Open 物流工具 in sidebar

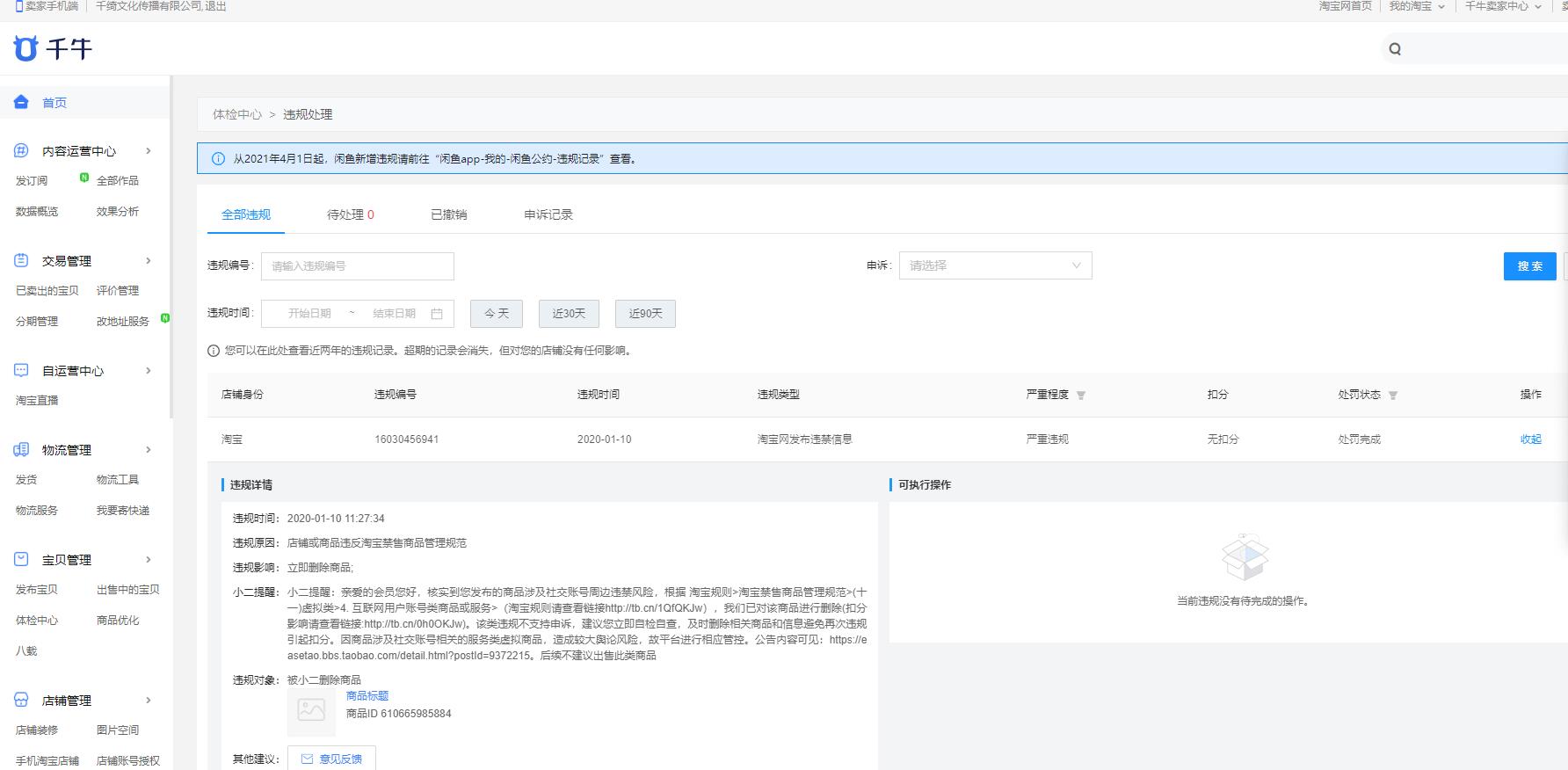[x=118, y=480]
